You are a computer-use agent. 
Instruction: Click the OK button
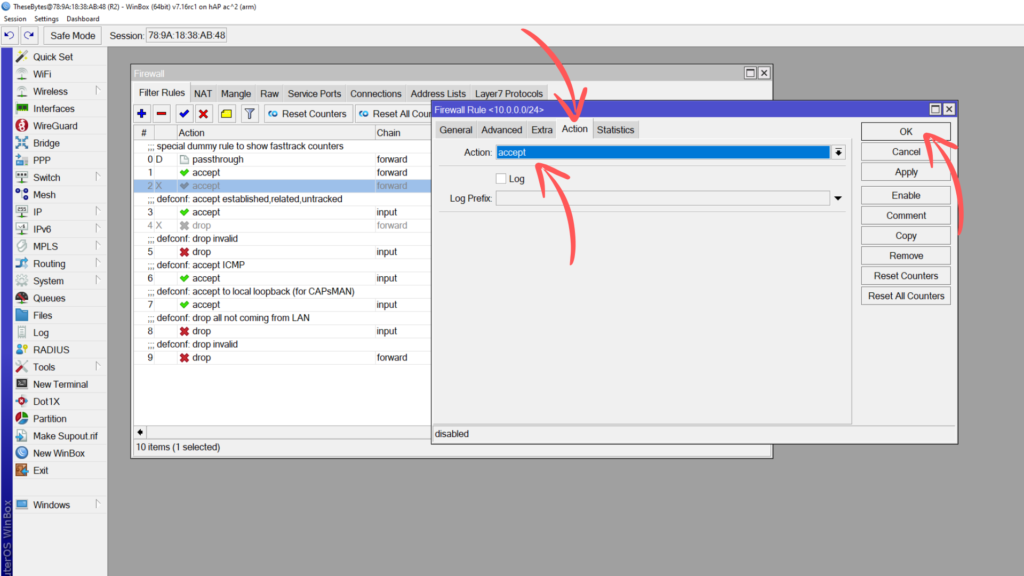(905, 132)
